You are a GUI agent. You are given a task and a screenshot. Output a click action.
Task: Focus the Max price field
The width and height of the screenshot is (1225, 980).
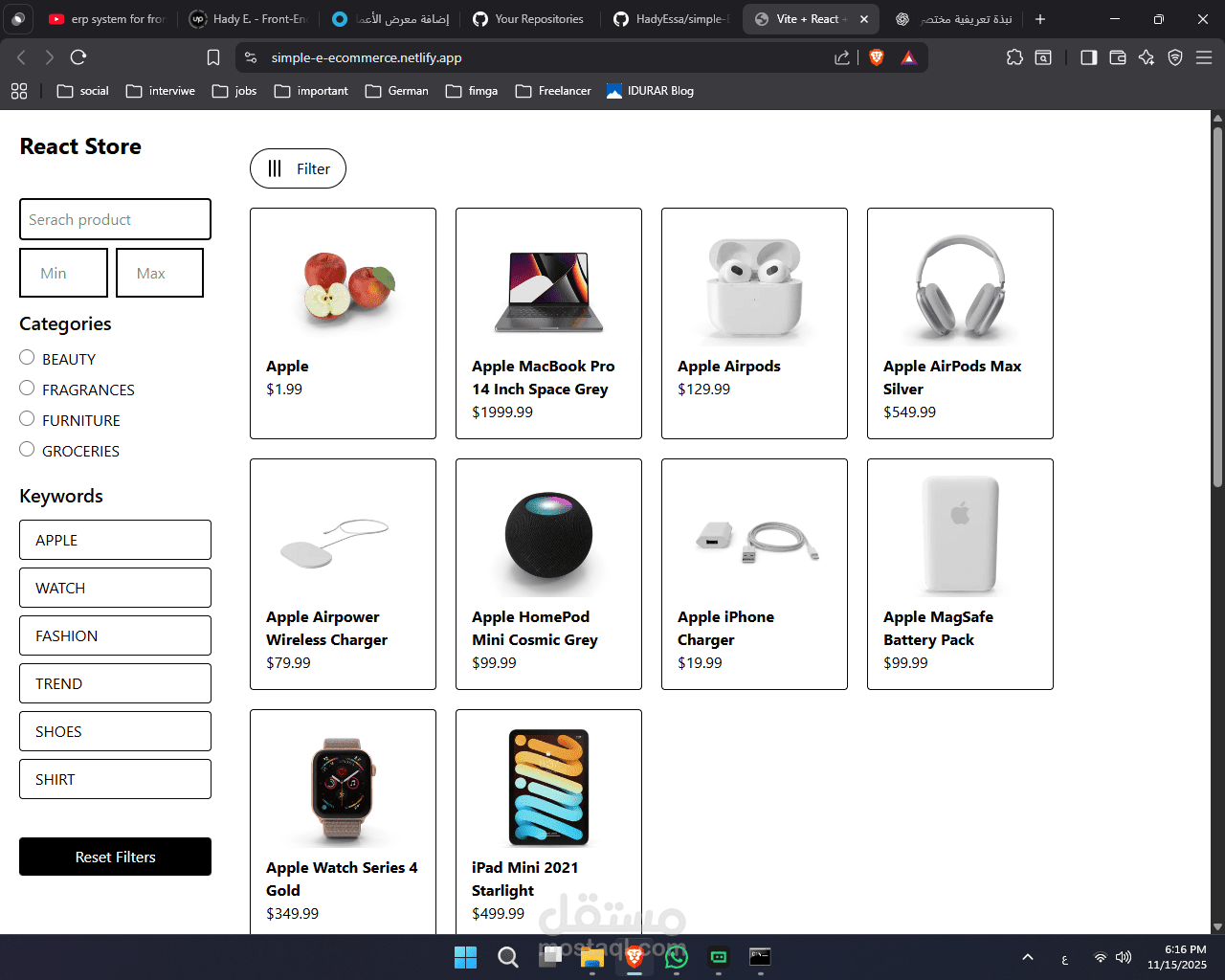point(160,273)
